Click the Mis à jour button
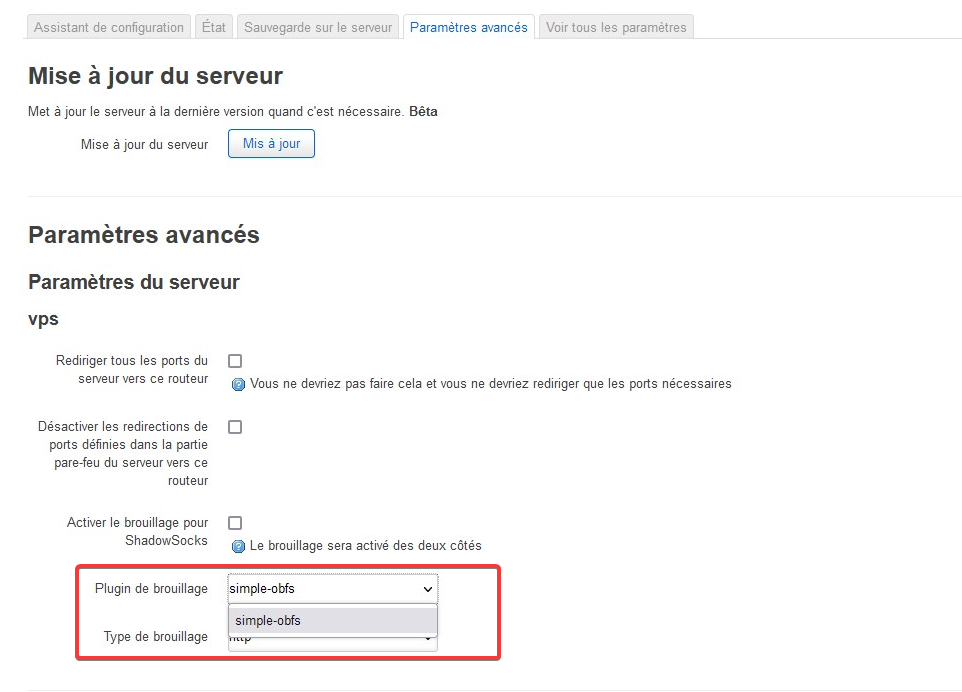The image size is (962, 692). click(271, 144)
